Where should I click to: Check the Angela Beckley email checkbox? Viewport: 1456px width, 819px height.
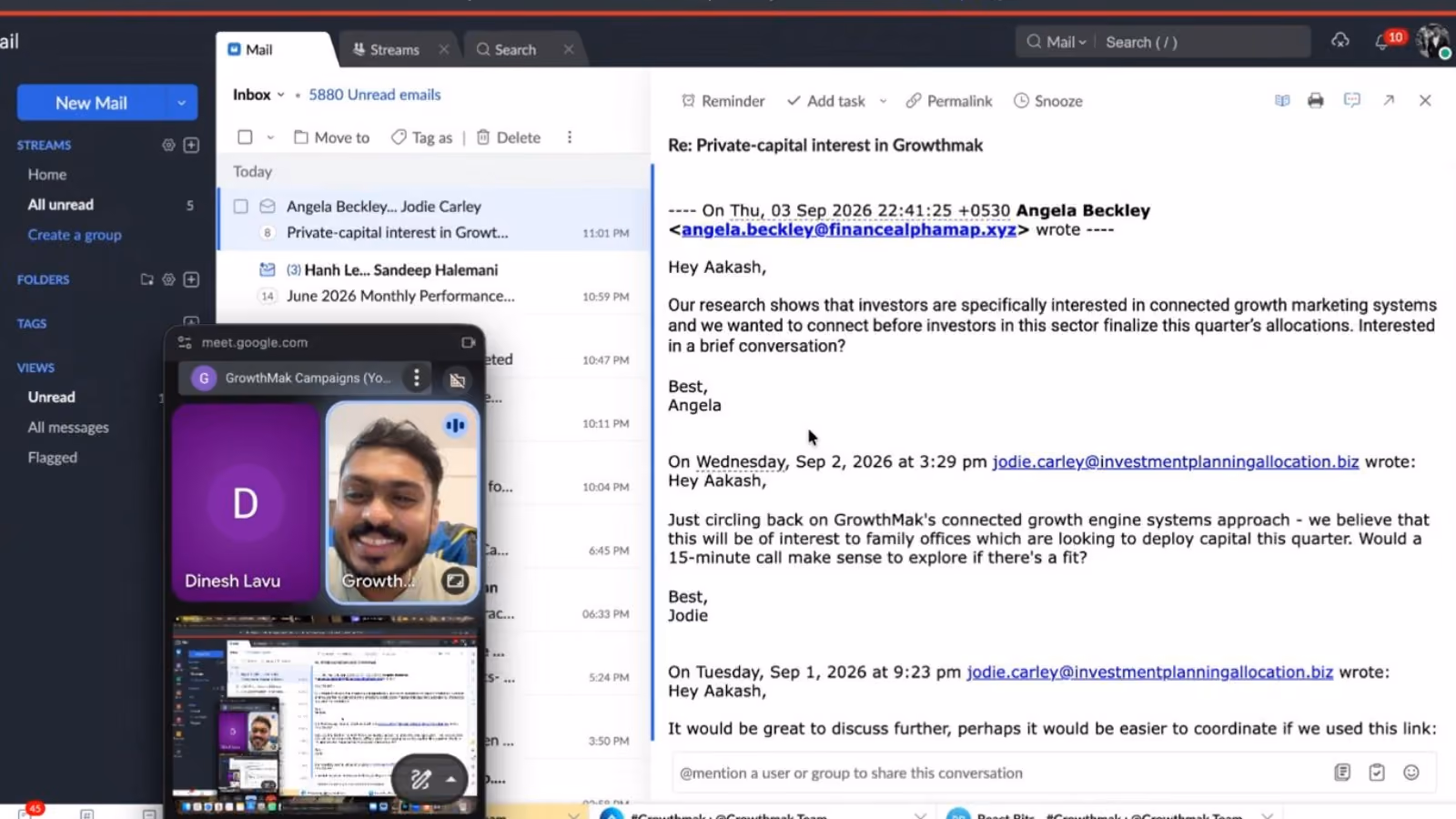(x=241, y=207)
